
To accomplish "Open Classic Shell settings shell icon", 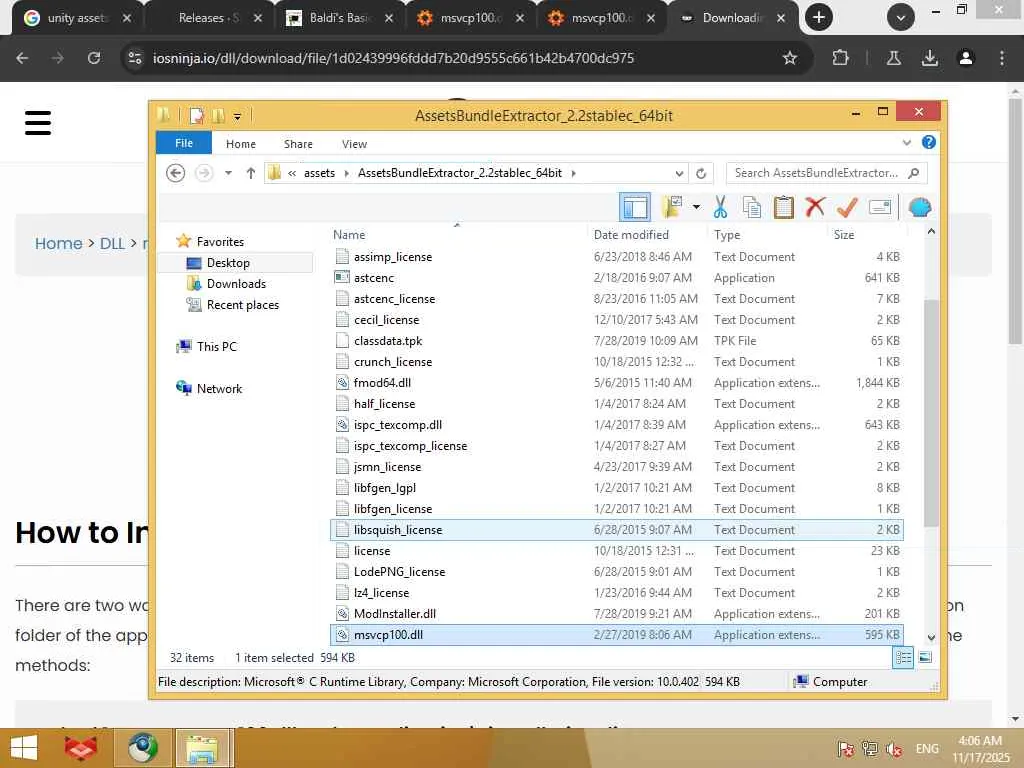I will pos(920,208).
